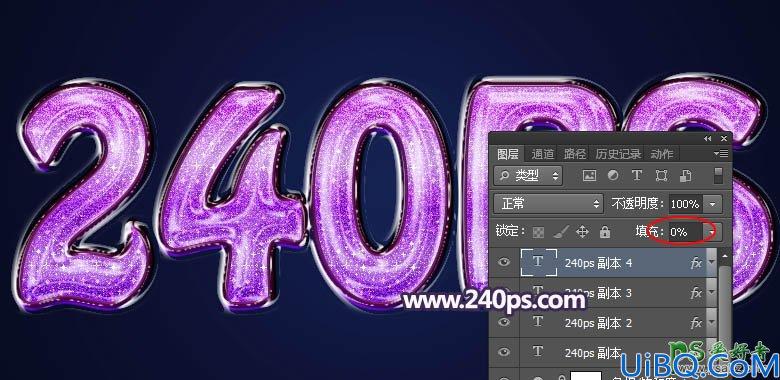Toggle the layer filtering switch
Viewport: 780px width, 380px height.
[x=718, y=176]
